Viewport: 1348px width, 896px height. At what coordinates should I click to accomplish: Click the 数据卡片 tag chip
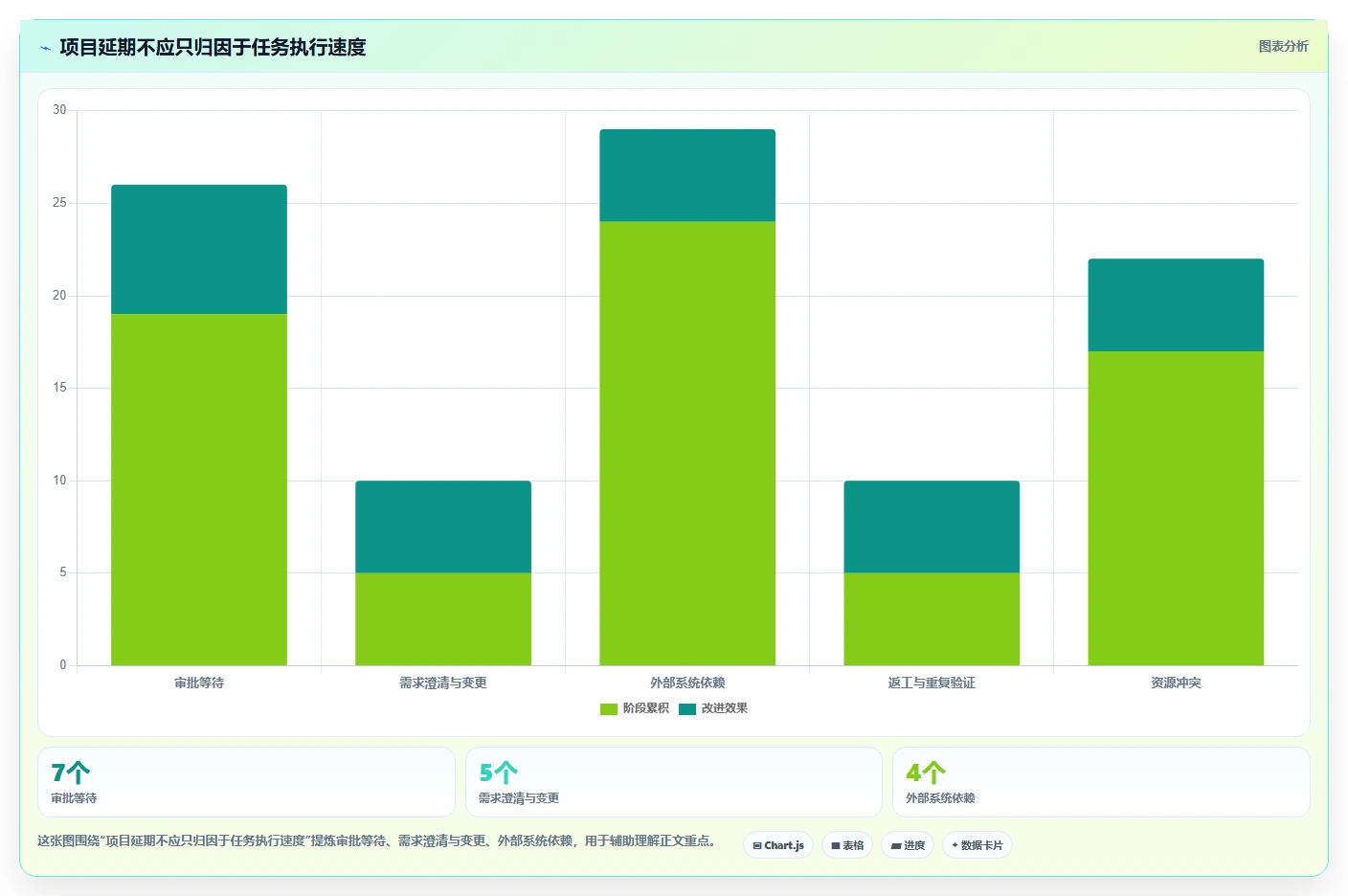tap(977, 845)
